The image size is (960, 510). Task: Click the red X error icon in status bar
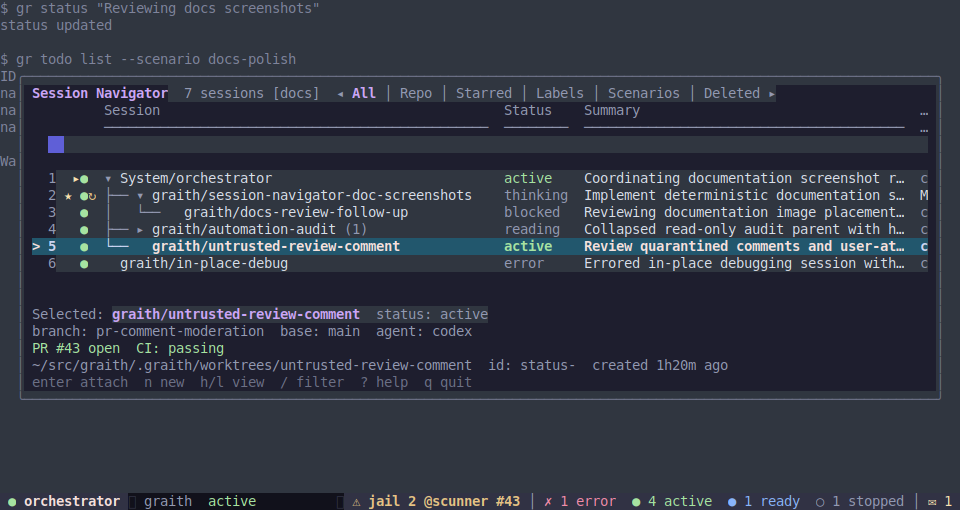tap(548, 501)
